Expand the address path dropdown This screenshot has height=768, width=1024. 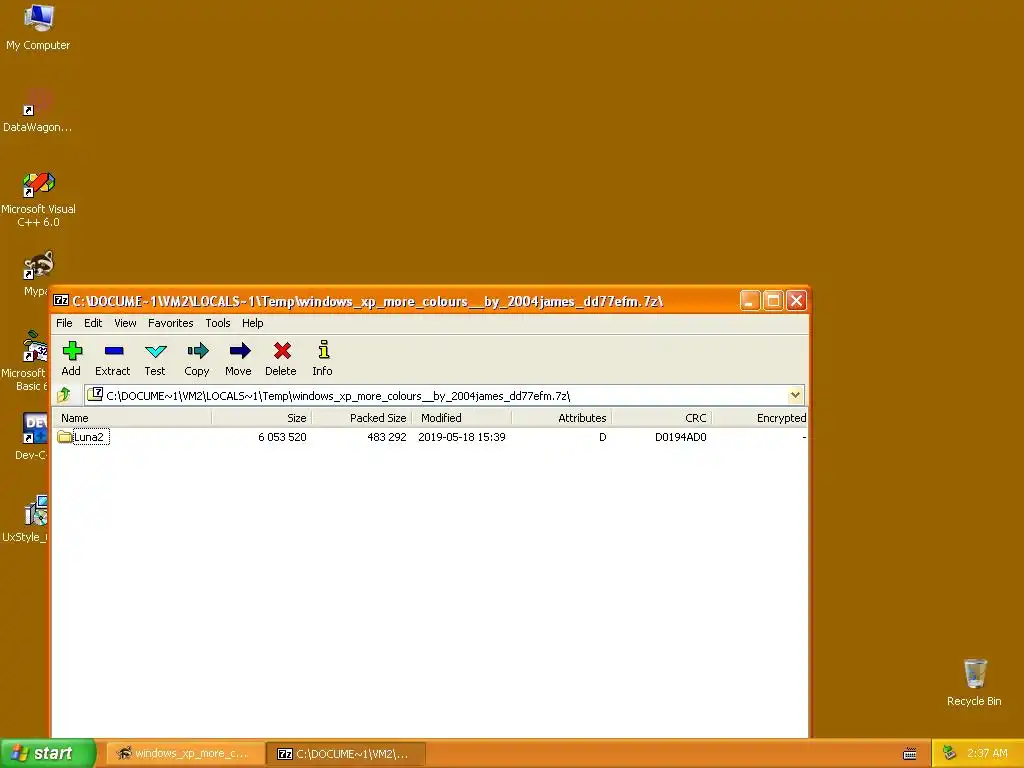click(795, 394)
